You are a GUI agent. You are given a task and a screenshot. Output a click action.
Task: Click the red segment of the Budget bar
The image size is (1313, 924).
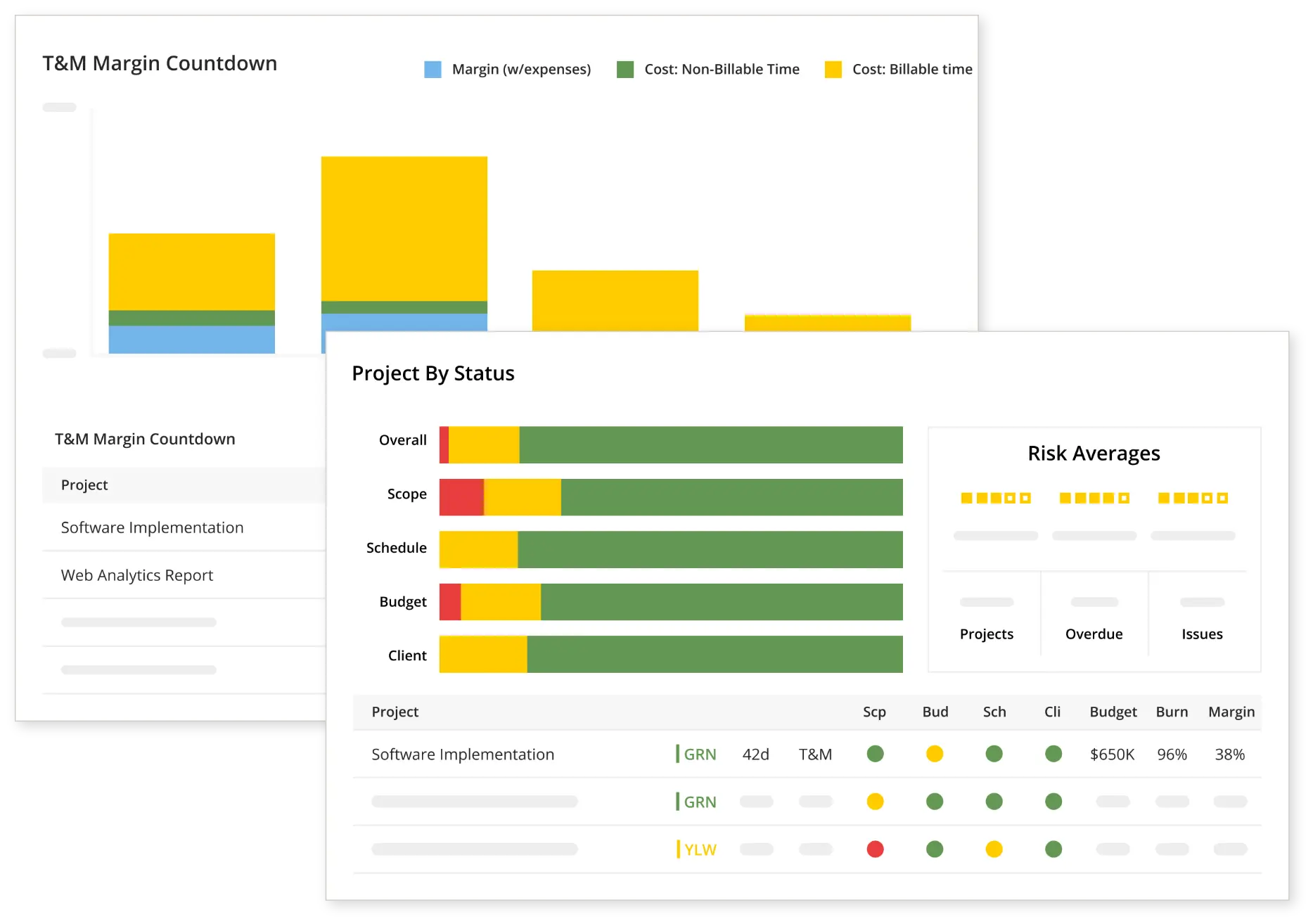[x=450, y=602]
